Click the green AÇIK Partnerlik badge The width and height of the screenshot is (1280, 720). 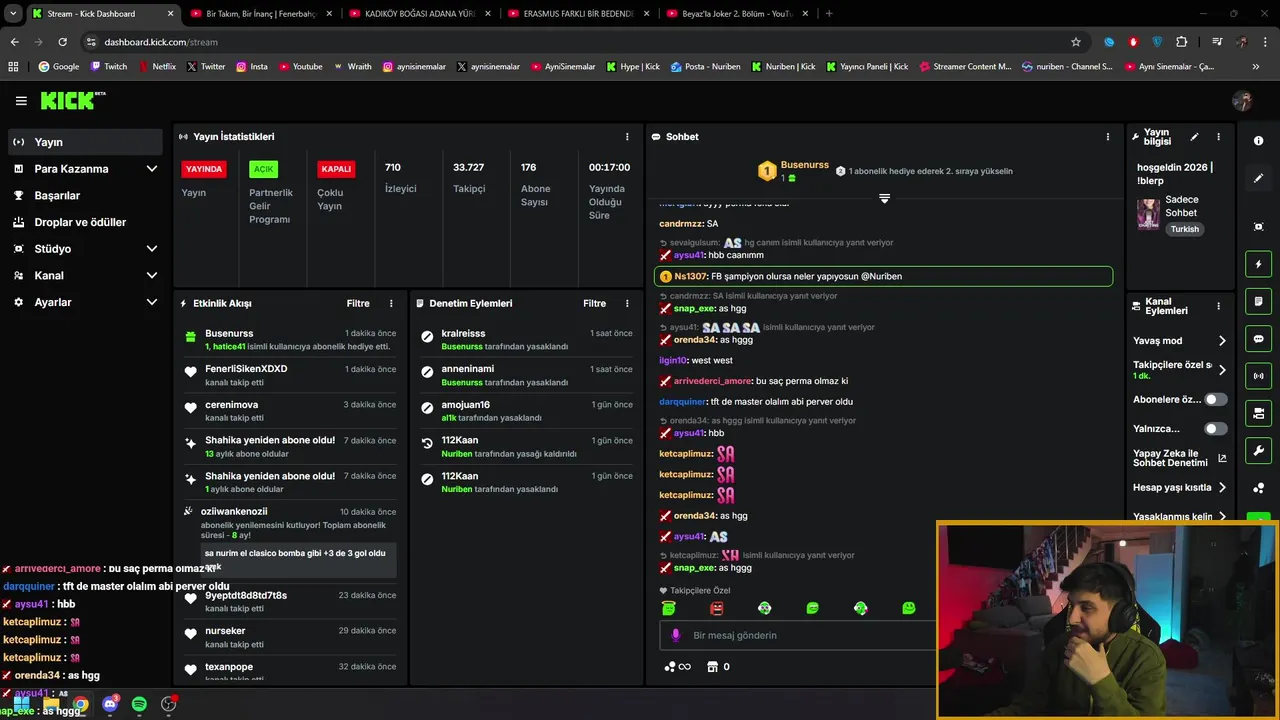263,169
